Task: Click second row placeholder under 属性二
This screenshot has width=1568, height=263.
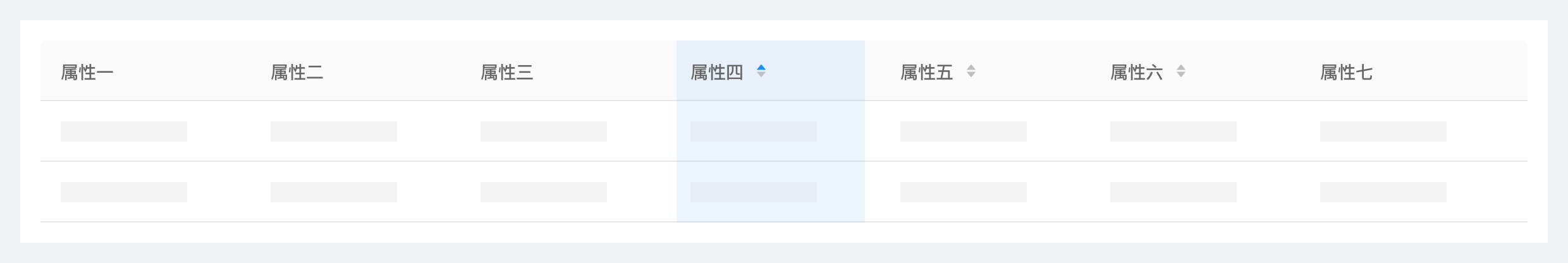Action: [x=334, y=192]
